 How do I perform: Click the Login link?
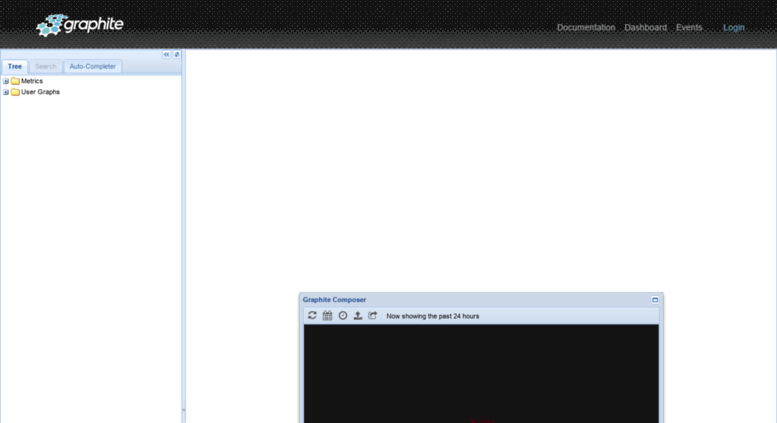coord(733,27)
